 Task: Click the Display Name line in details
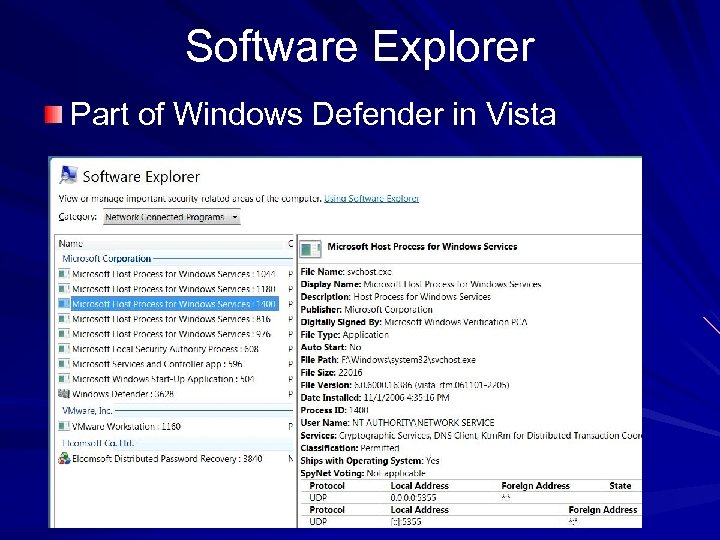421,284
